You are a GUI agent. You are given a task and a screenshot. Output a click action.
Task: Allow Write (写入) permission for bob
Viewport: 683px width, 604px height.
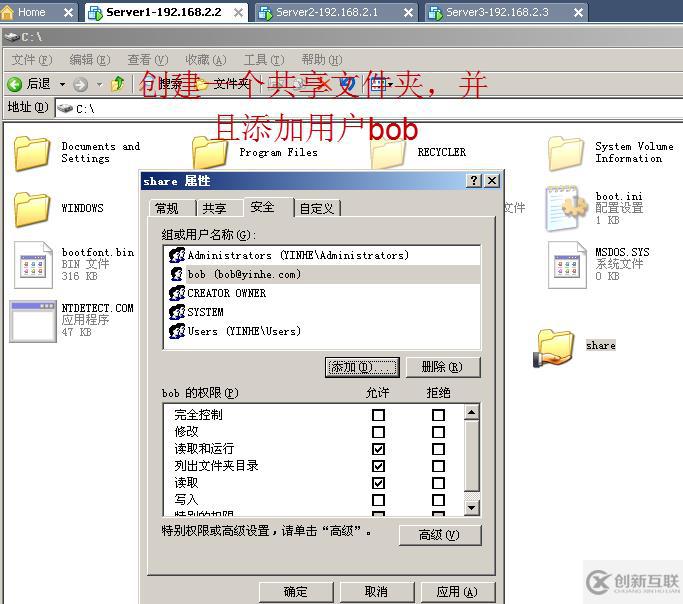pos(379,500)
